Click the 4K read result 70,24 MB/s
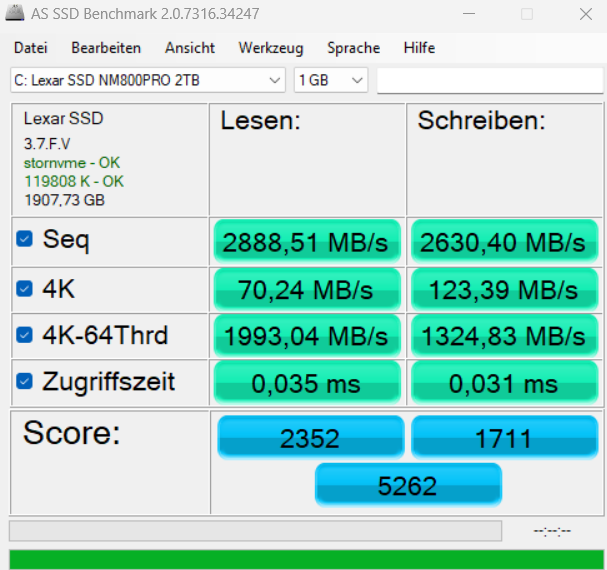The width and height of the screenshot is (607, 570). [307, 290]
